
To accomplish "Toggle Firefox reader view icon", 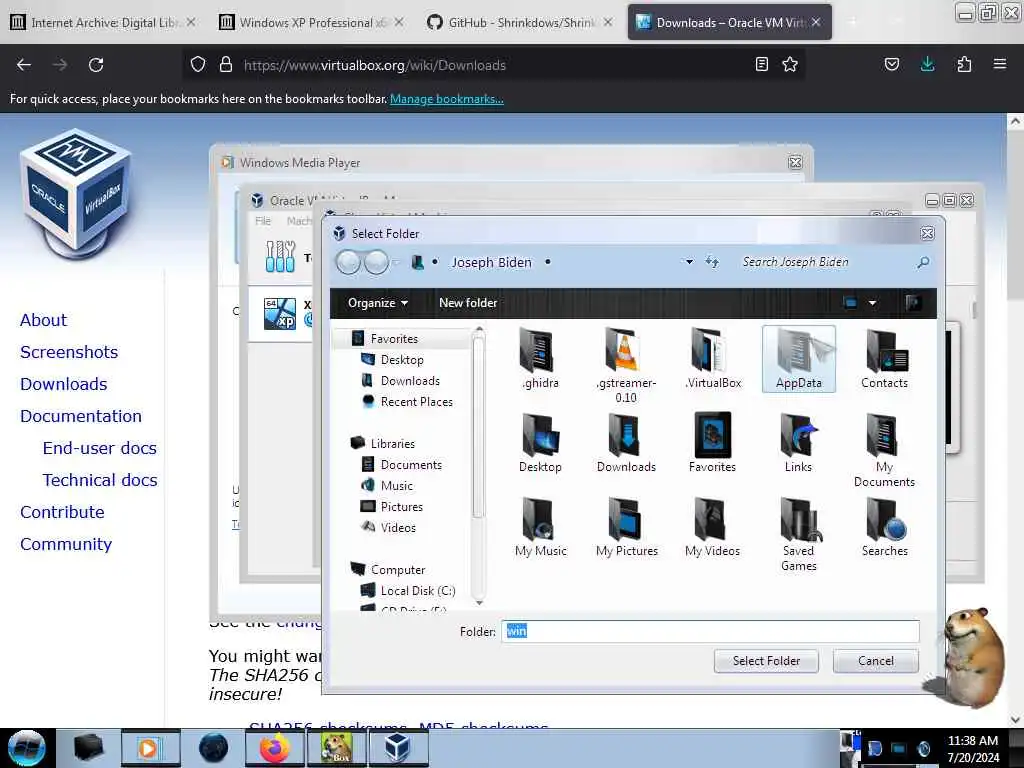I will [x=761, y=64].
